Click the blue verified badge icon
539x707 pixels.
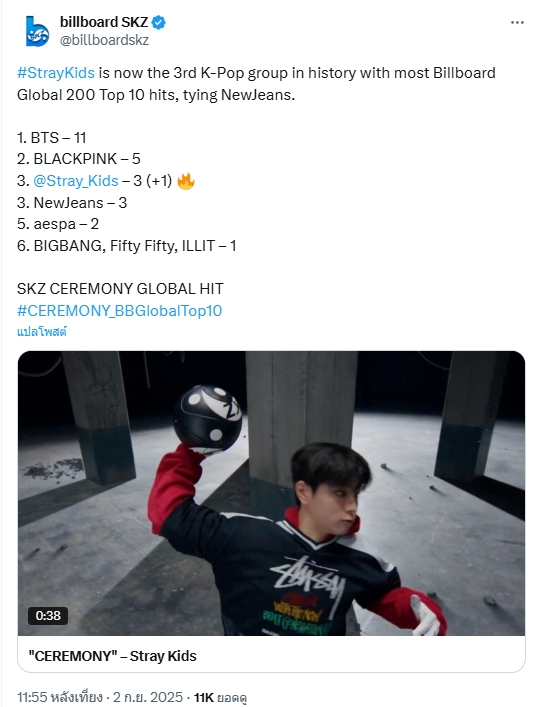159,22
